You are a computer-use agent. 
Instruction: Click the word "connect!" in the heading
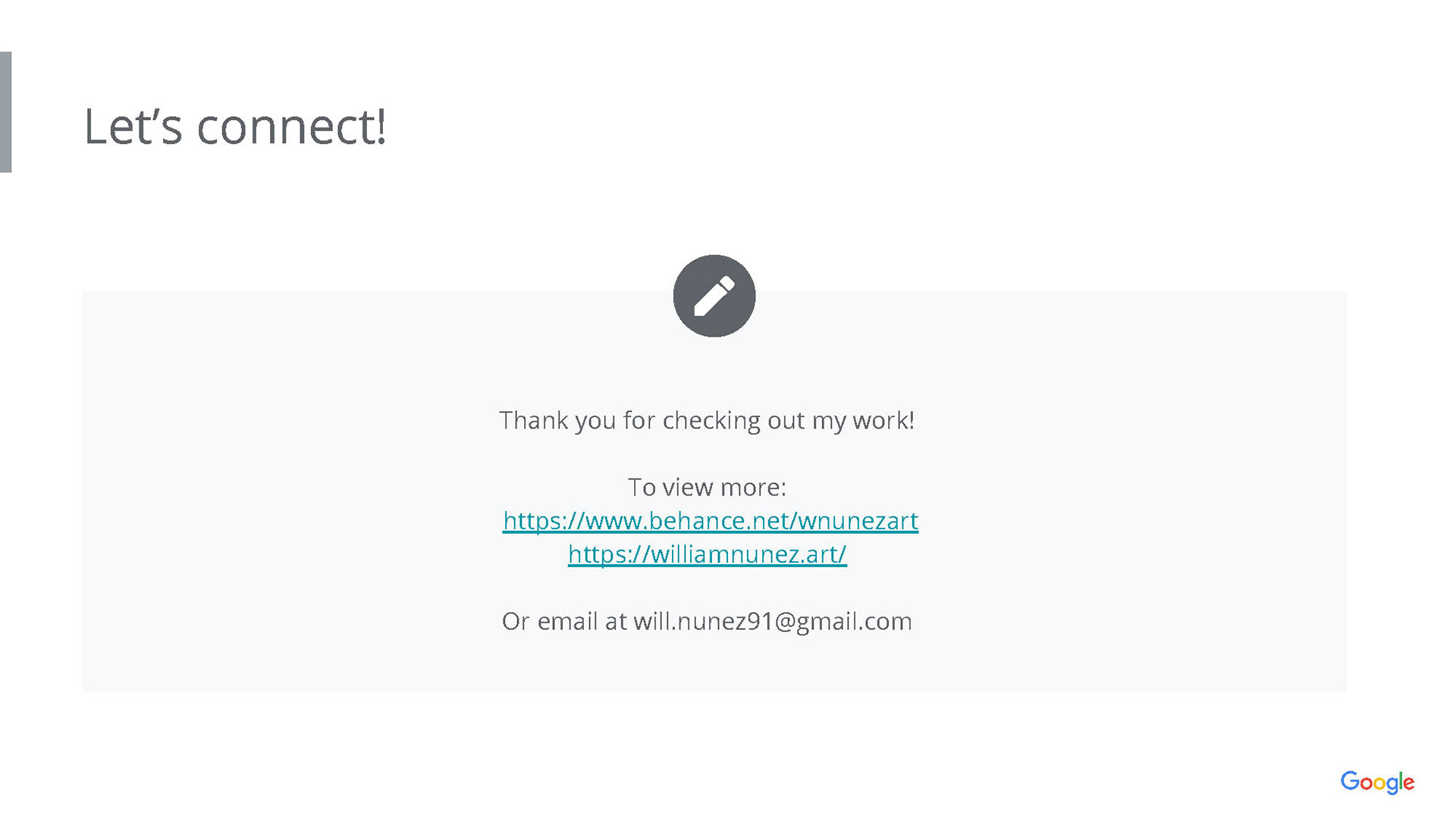click(291, 126)
